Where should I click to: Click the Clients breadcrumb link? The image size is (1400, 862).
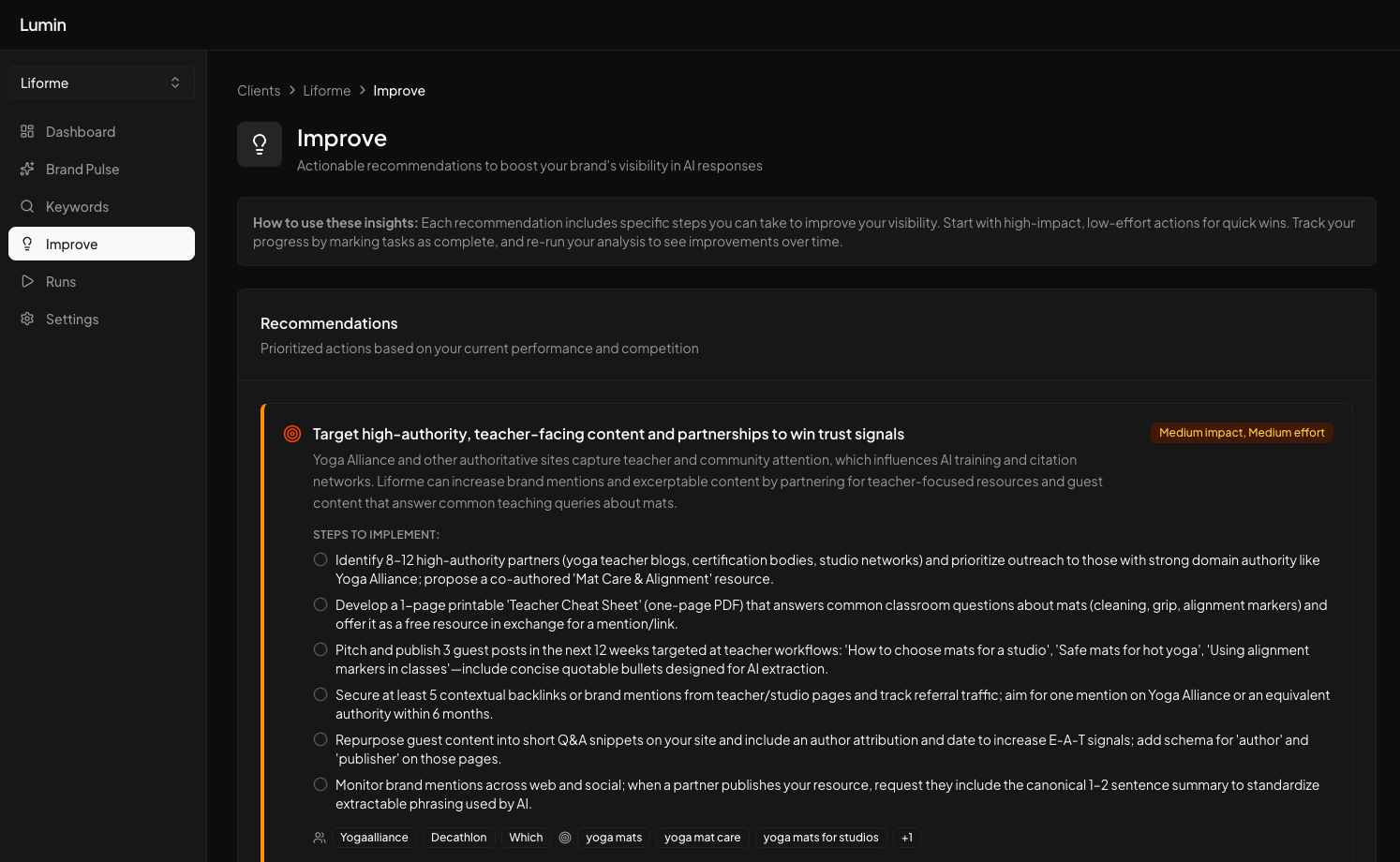[x=259, y=90]
